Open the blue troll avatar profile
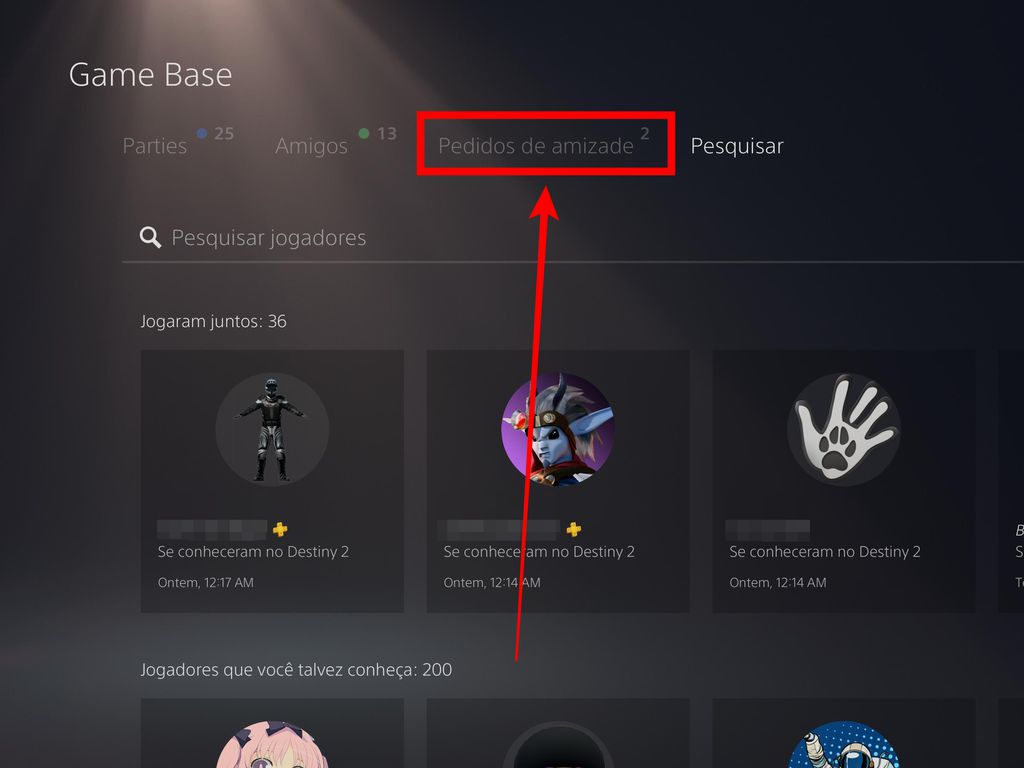The height and width of the screenshot is (768, 1024). point(558,429)
